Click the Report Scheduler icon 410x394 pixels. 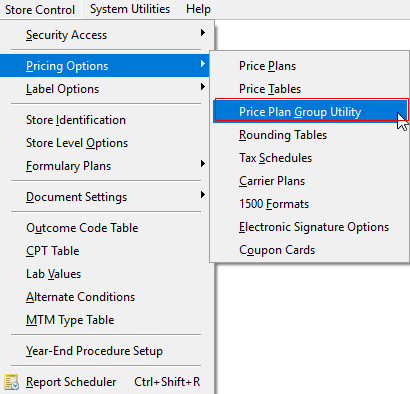(x=12, y=382)
